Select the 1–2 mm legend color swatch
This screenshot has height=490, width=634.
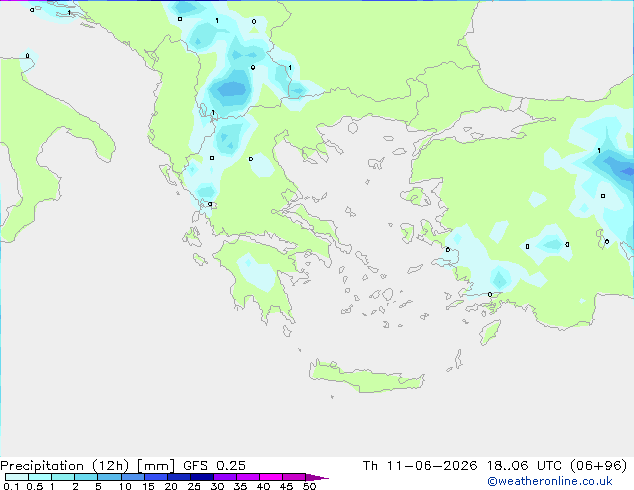click(63, 477)
